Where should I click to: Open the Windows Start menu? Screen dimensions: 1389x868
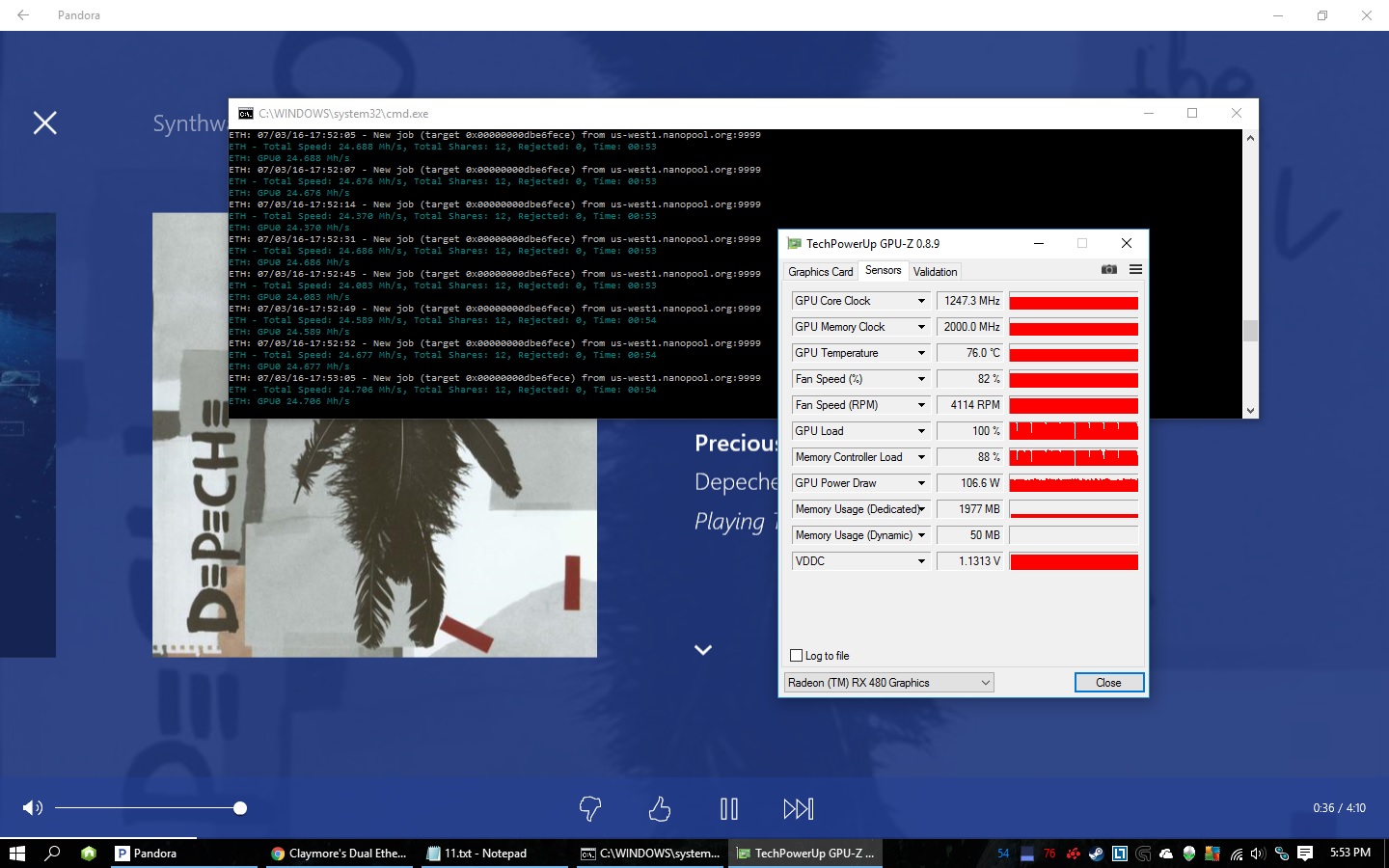tap(16, 854)
